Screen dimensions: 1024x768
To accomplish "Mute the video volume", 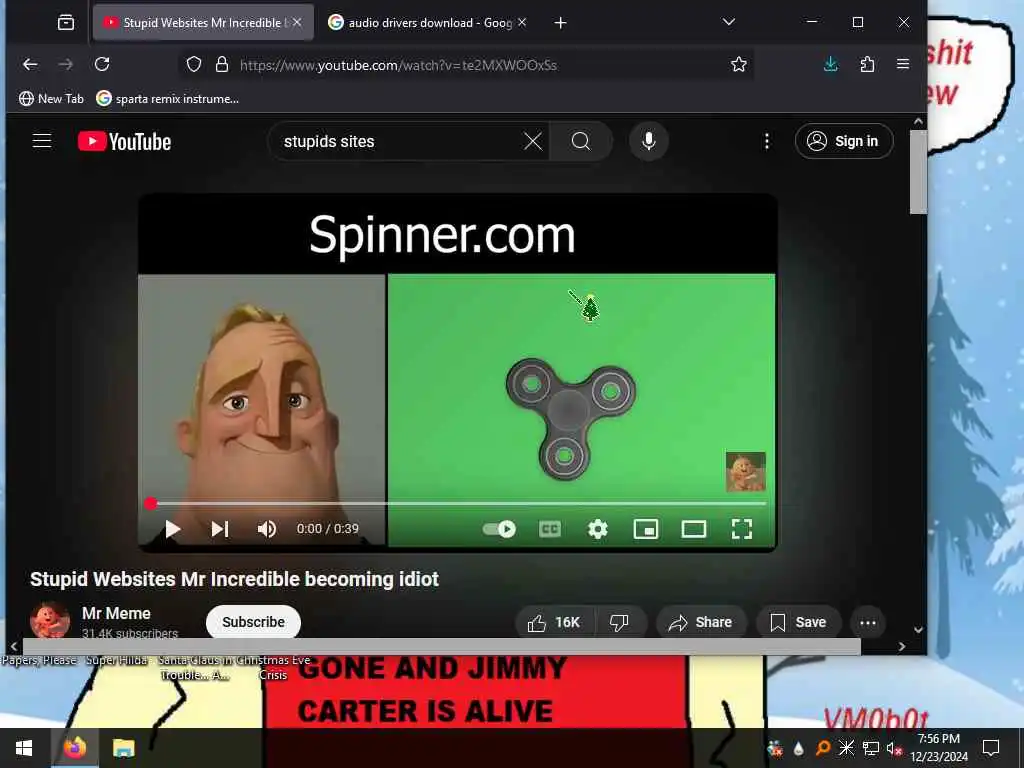I will 266,529.
